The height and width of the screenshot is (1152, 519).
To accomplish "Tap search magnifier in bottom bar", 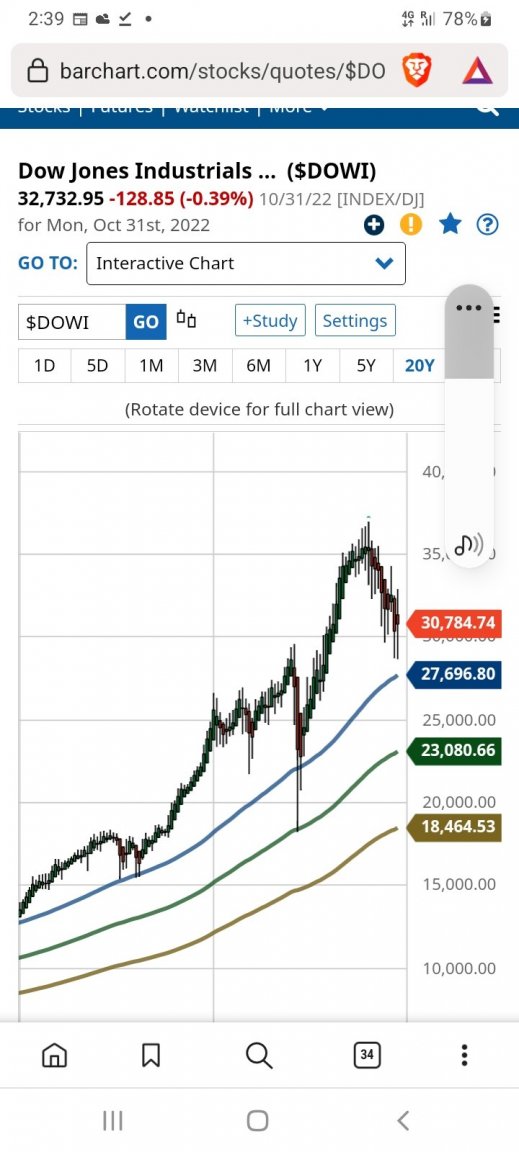I will [x=259, y=1056].
